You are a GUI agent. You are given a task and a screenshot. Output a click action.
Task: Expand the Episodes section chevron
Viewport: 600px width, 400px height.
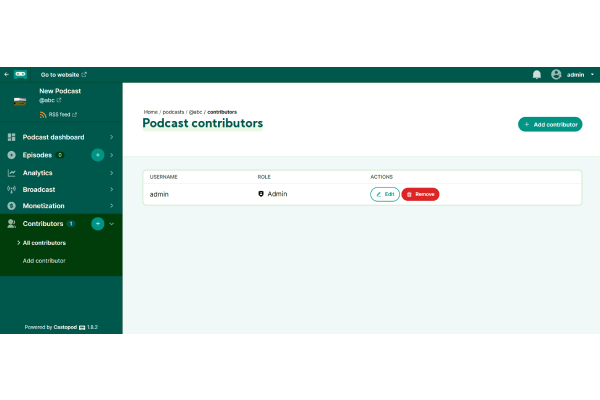coord(112,155)
